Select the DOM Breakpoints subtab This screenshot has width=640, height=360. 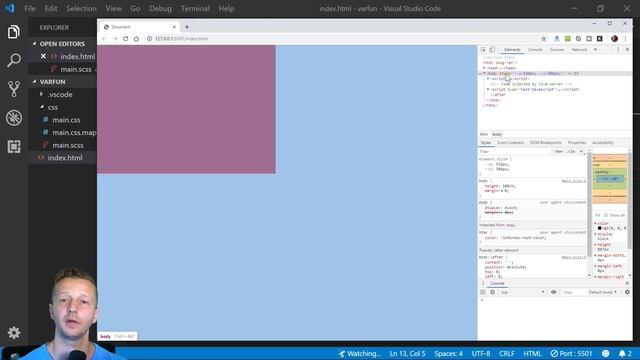[546, 142]
